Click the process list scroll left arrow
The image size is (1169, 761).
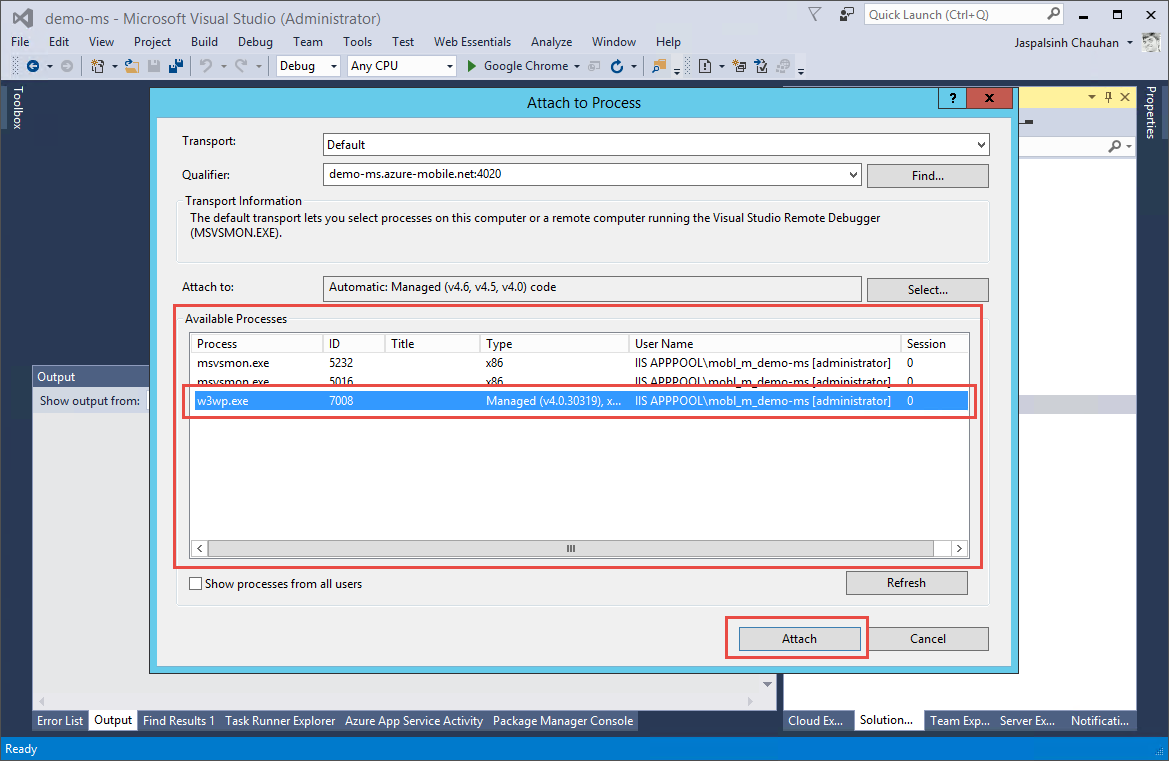click(199, 549)
